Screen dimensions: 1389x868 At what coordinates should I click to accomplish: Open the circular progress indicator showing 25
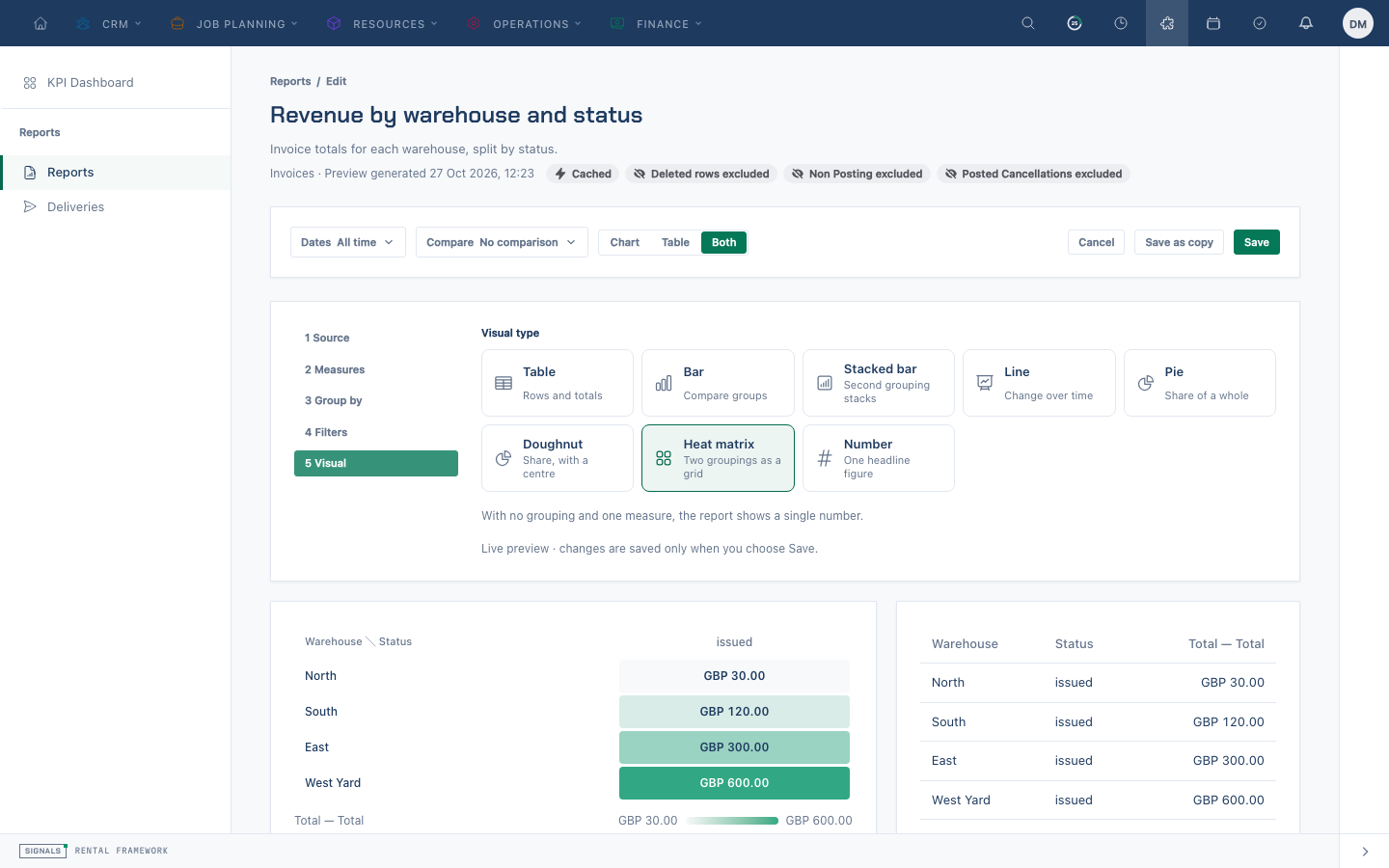1075,23
